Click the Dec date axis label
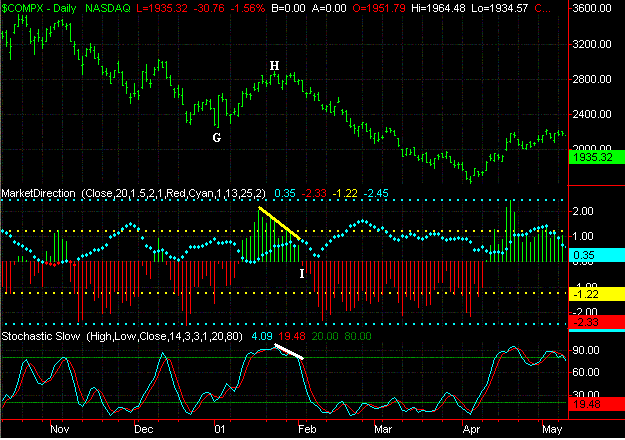Screen dimensions: 625x440 click(x=143, y=429)
